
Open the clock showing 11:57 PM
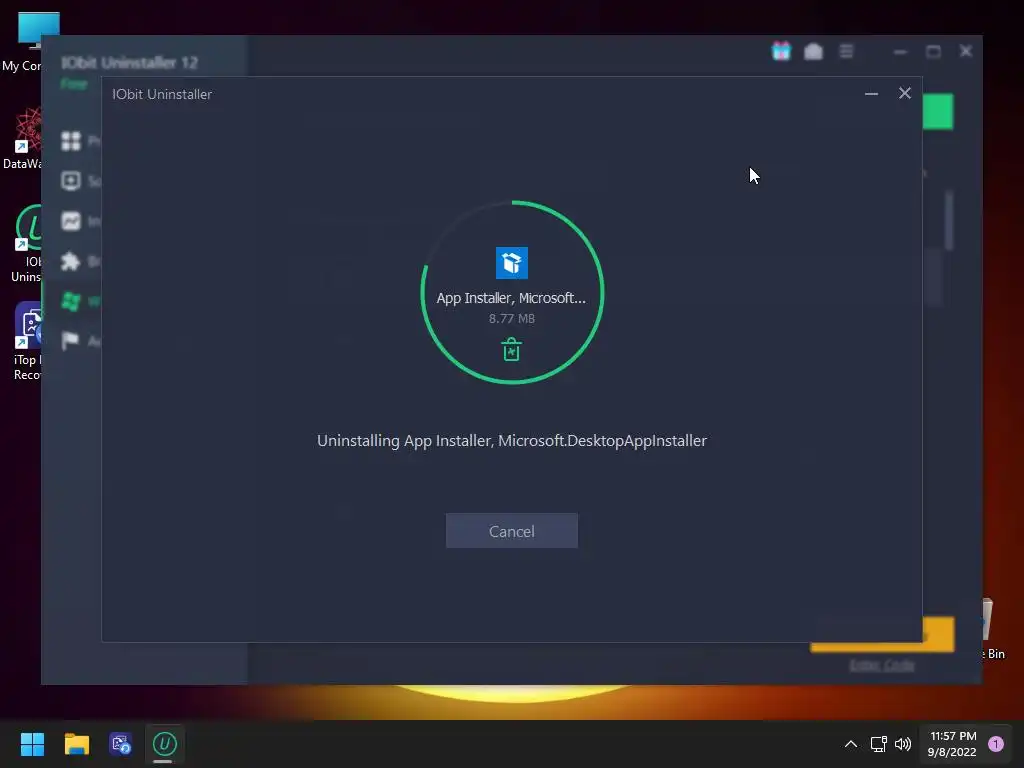pyautogui.click(x=952, y=744)
